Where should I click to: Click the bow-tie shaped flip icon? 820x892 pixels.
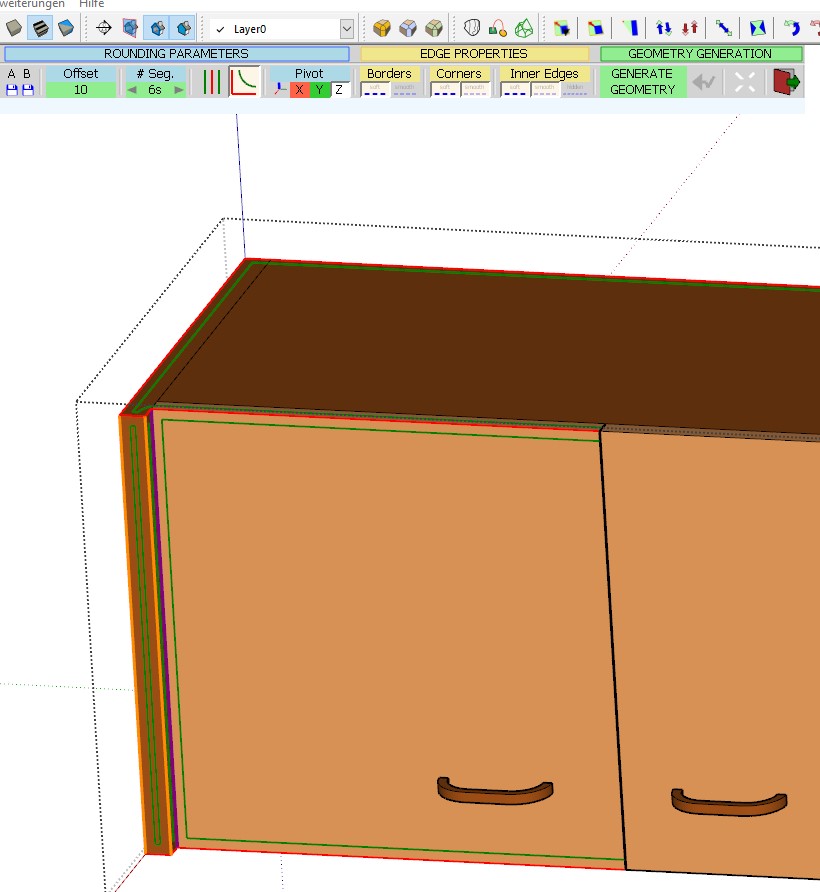[x=758, y=28]
